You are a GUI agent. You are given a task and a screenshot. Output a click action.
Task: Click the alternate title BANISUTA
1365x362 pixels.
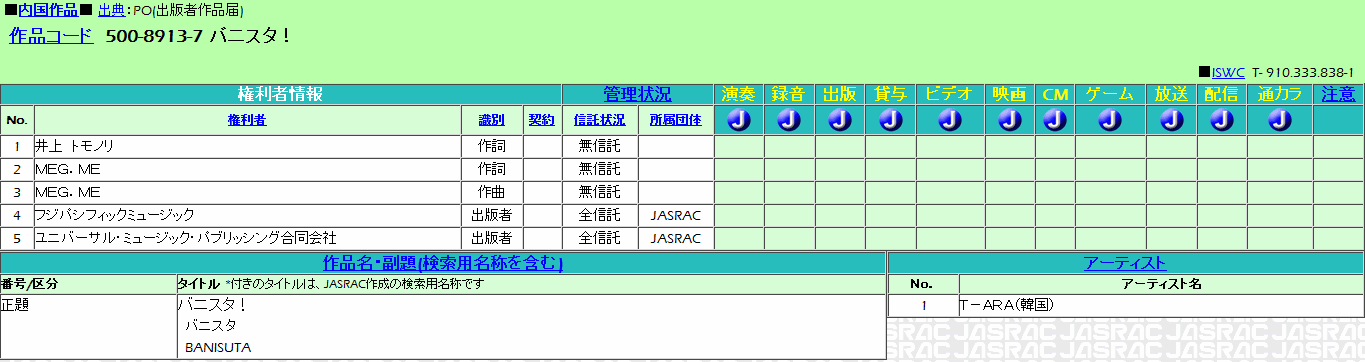point(217,347)
